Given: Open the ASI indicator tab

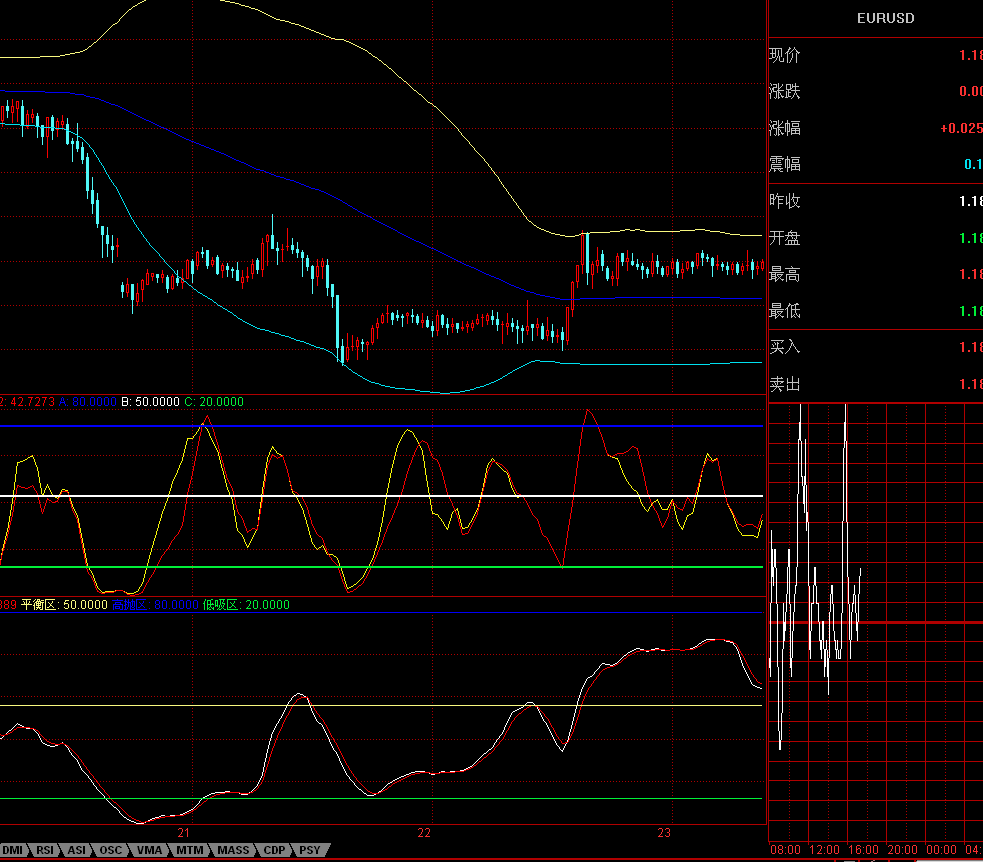Looking at the screenshot, I should click(x=77, y=850).
